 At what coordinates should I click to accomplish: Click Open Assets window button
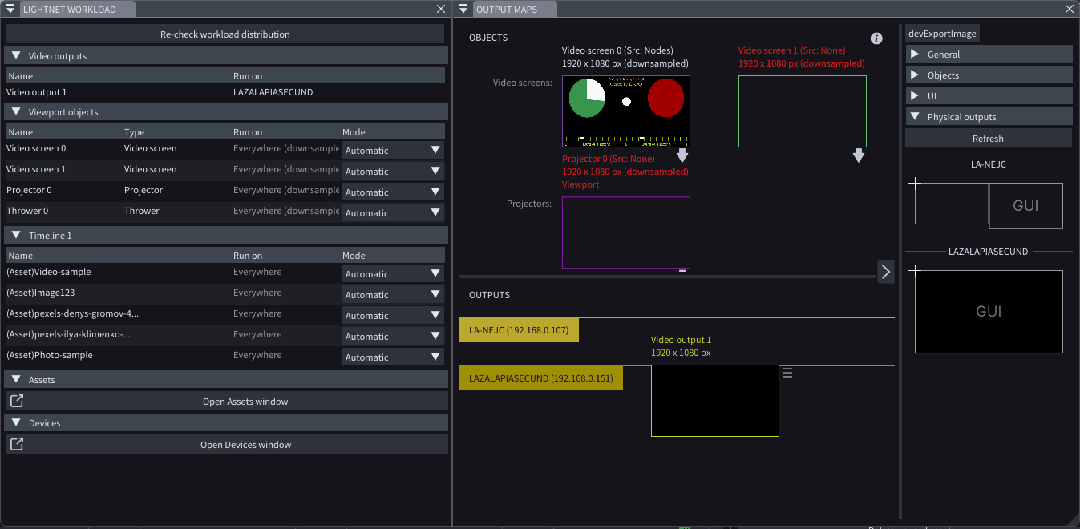click(x=227, y=401)
